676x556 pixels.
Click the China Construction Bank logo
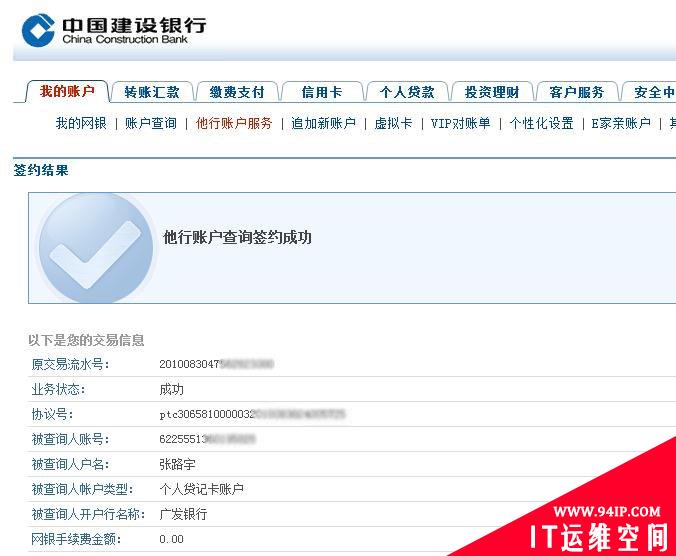tap(114, 30)
